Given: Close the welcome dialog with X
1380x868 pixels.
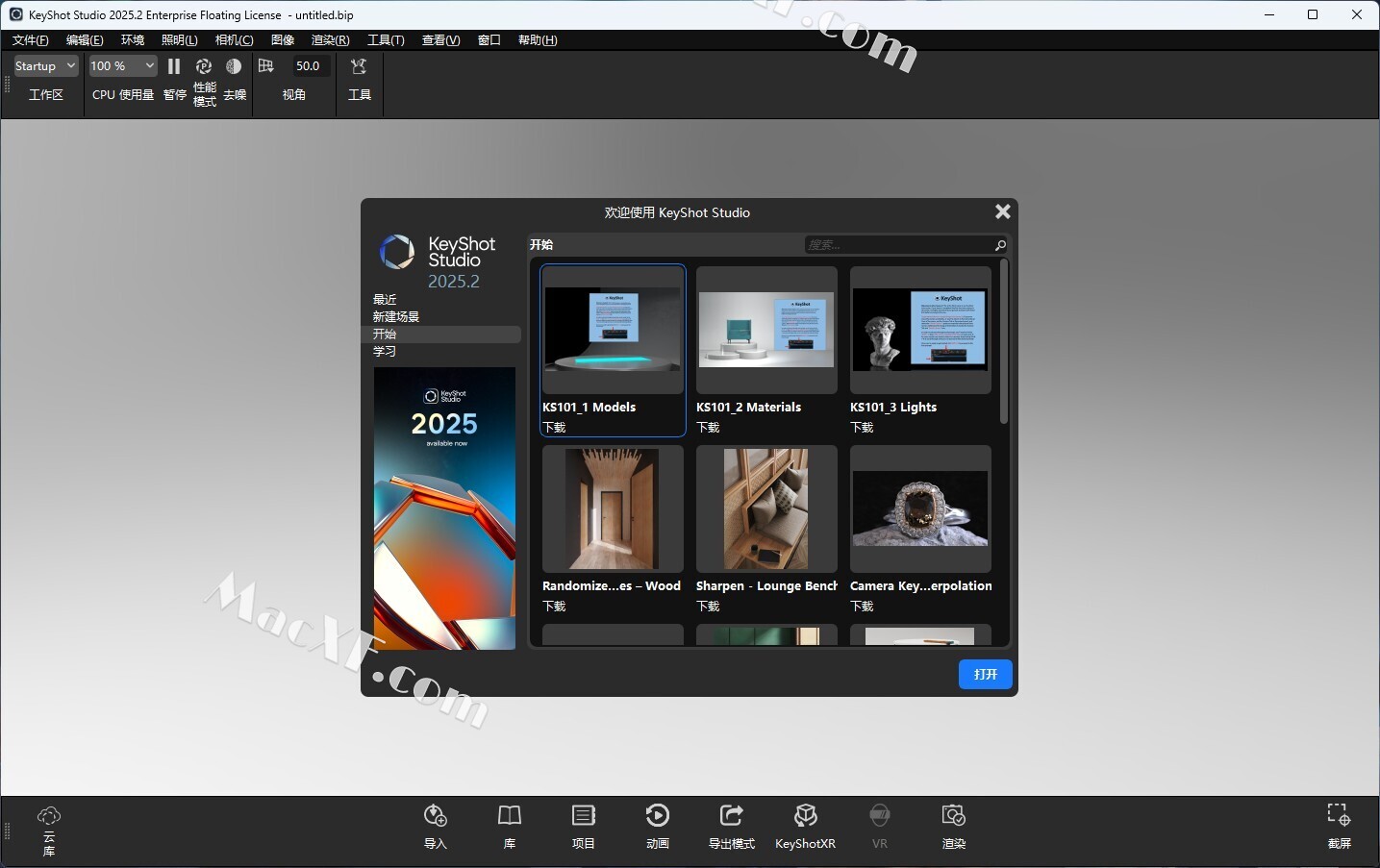Looking at the screenshot, I should click(x=1002, y=211).
